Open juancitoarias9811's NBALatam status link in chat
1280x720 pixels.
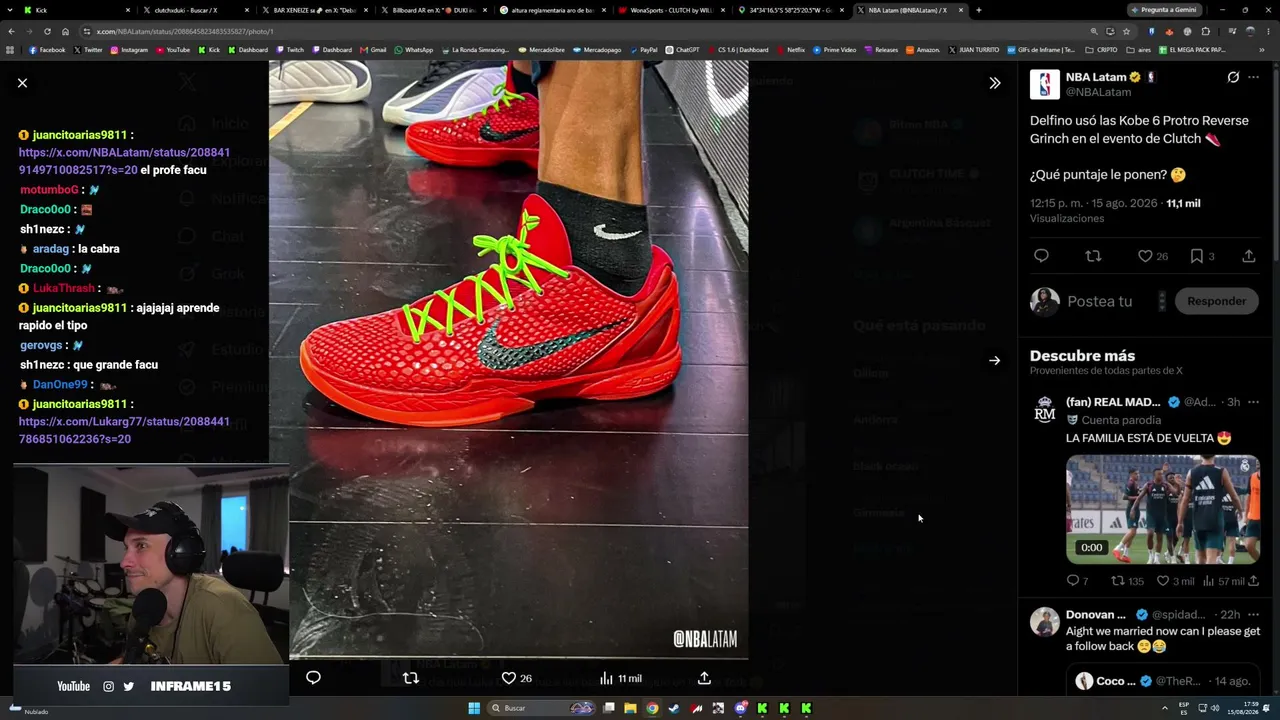click(124, 161)
